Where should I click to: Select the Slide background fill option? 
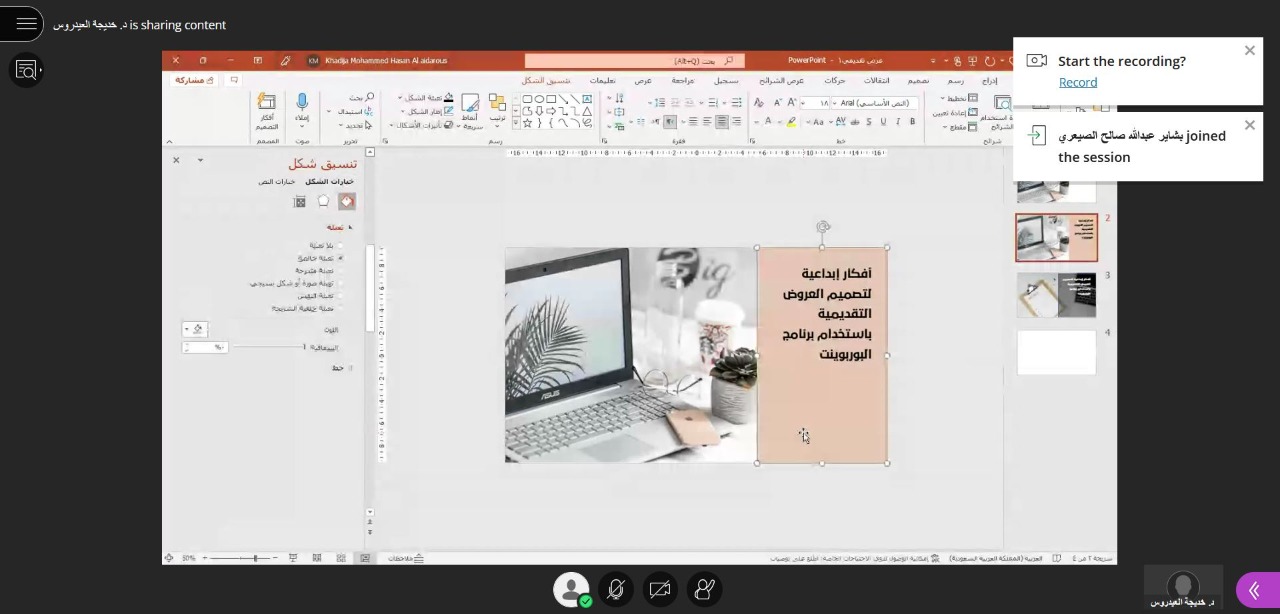(340, 308)
